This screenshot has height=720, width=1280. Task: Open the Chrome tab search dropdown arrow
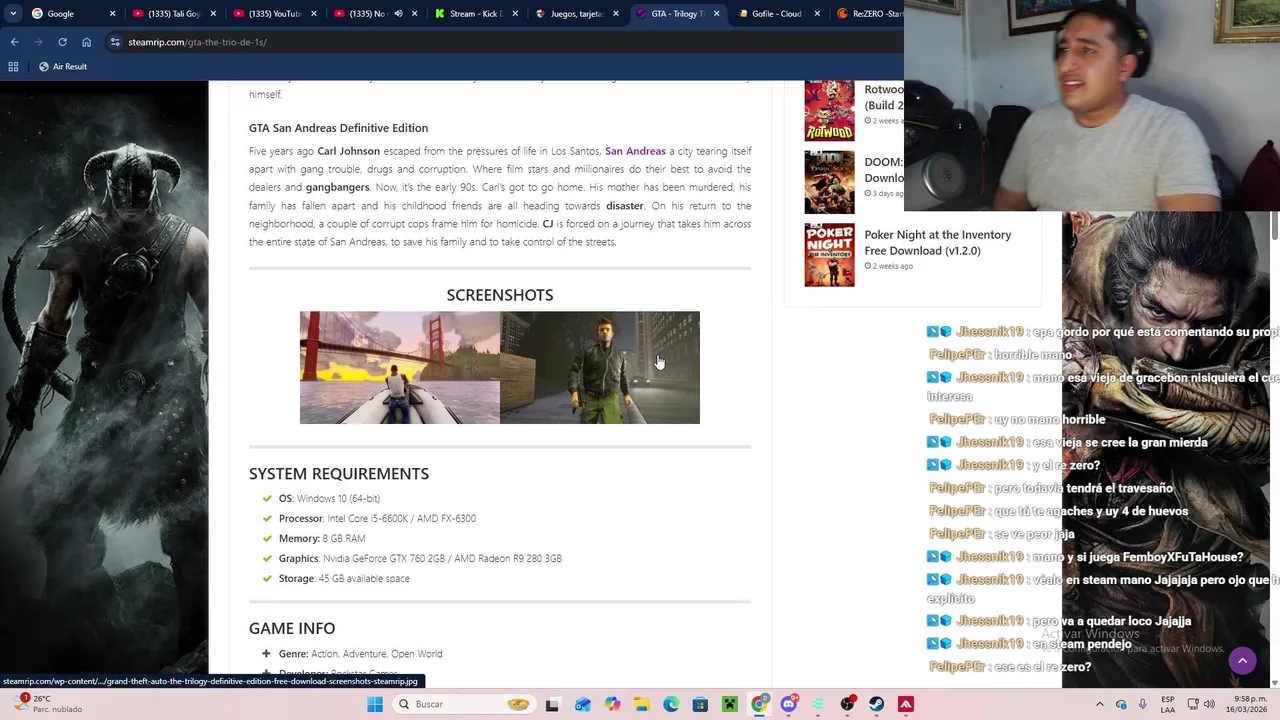[11, 13]
